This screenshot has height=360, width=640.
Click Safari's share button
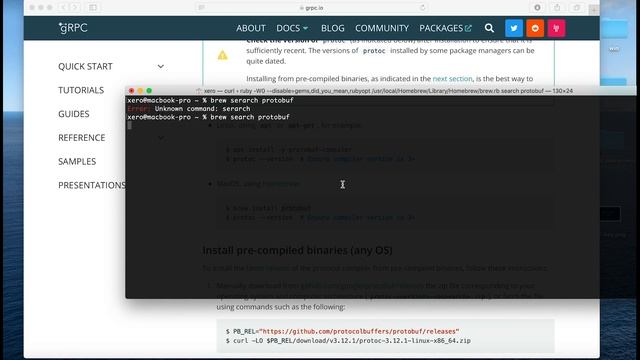click(557, 7)
